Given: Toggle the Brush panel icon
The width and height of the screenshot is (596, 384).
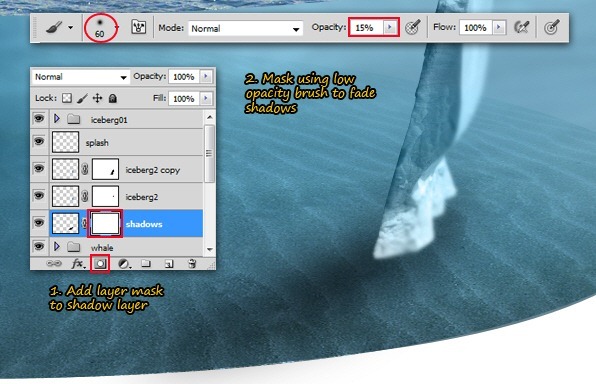Looking at the screenshot, I should tap(139, 27).
